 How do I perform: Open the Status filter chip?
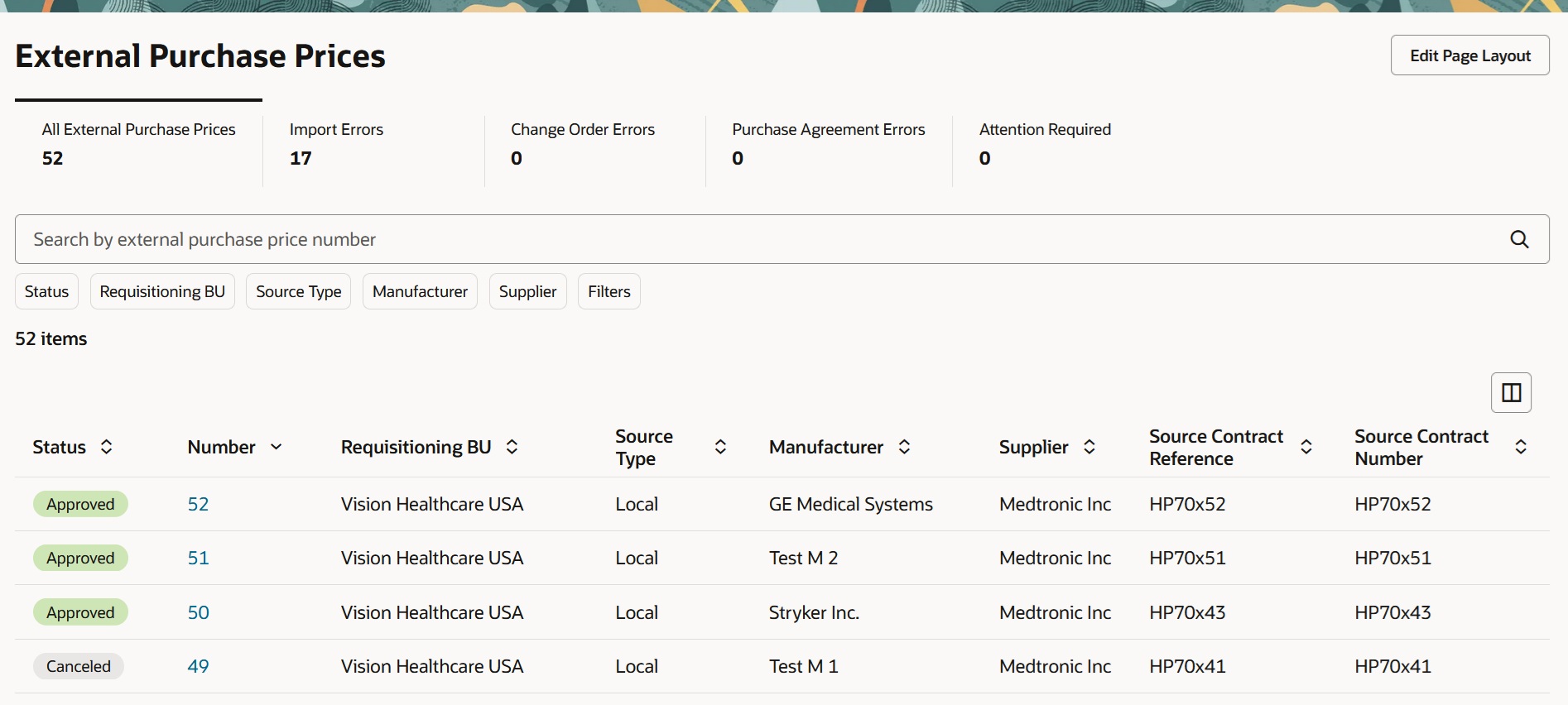[46, 291]
